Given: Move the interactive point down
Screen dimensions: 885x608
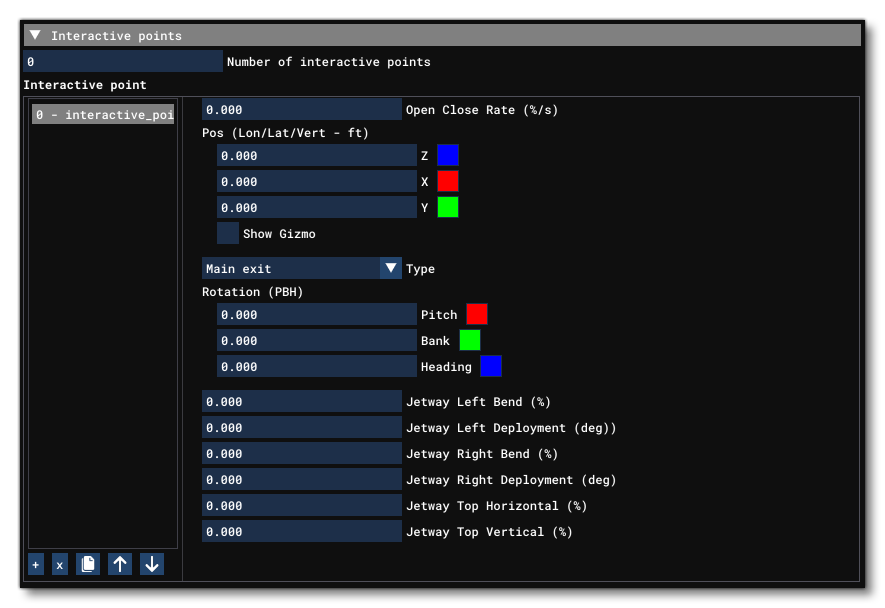Looking at the screenshot, I should click(x=151, y=564).
